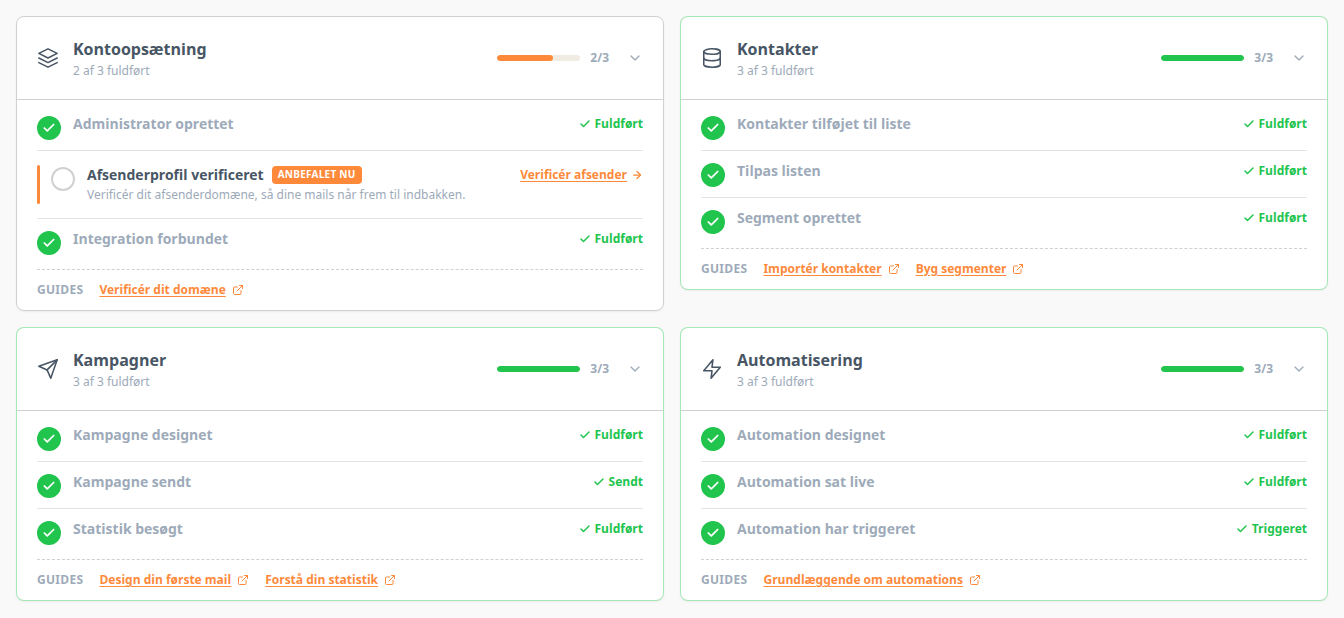Click the green check for Automation designet

713,439
